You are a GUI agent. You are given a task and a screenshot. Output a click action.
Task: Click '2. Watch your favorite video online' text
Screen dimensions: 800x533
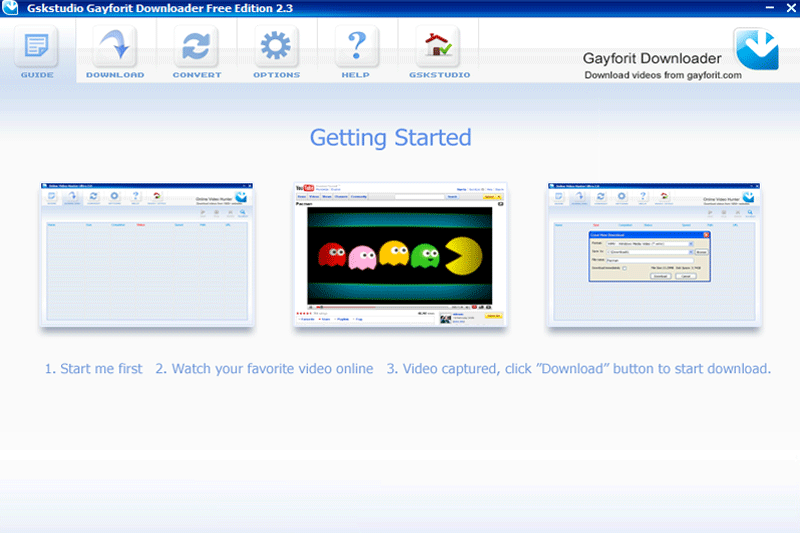(x=264, y=368)
